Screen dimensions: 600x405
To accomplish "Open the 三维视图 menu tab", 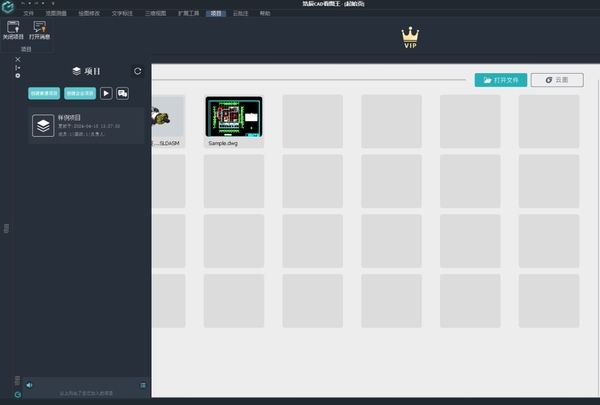I will 155,13.
